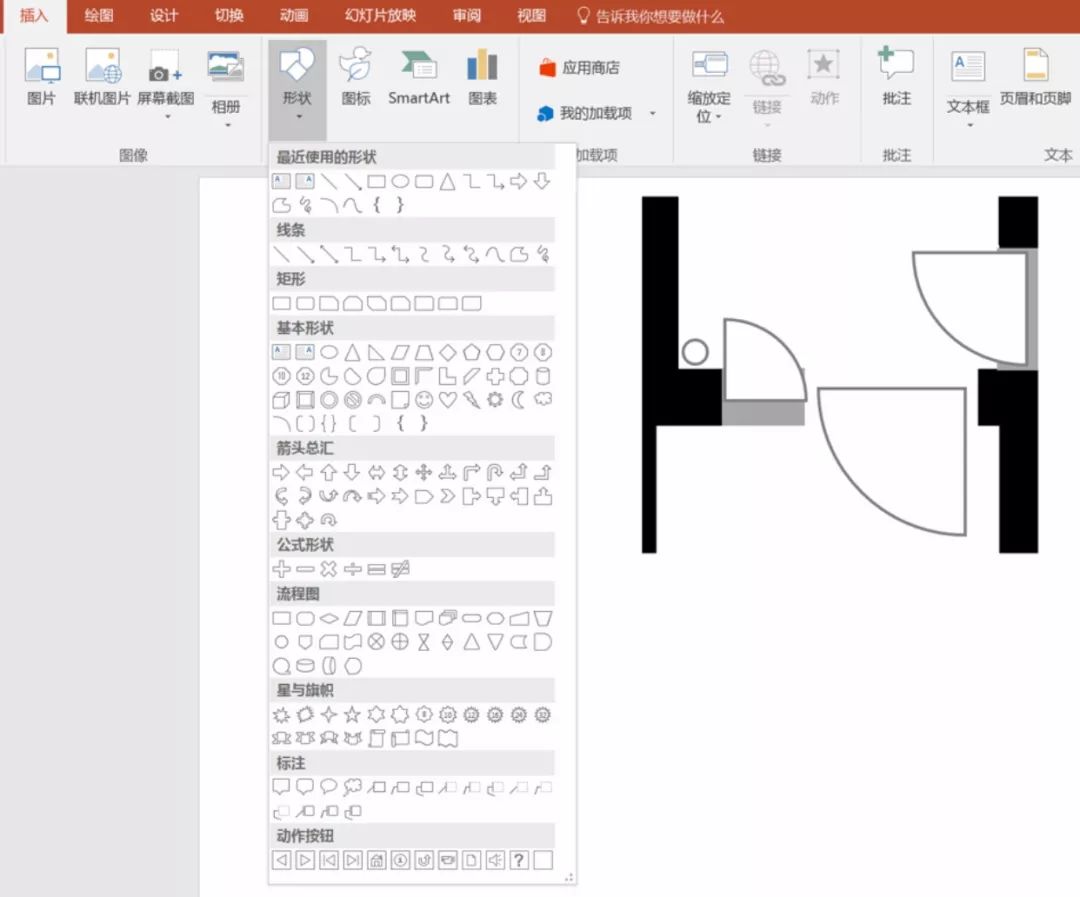Choose the crescent moon shape
This screenshot has width=1080, height=897.
pos(519,400)
